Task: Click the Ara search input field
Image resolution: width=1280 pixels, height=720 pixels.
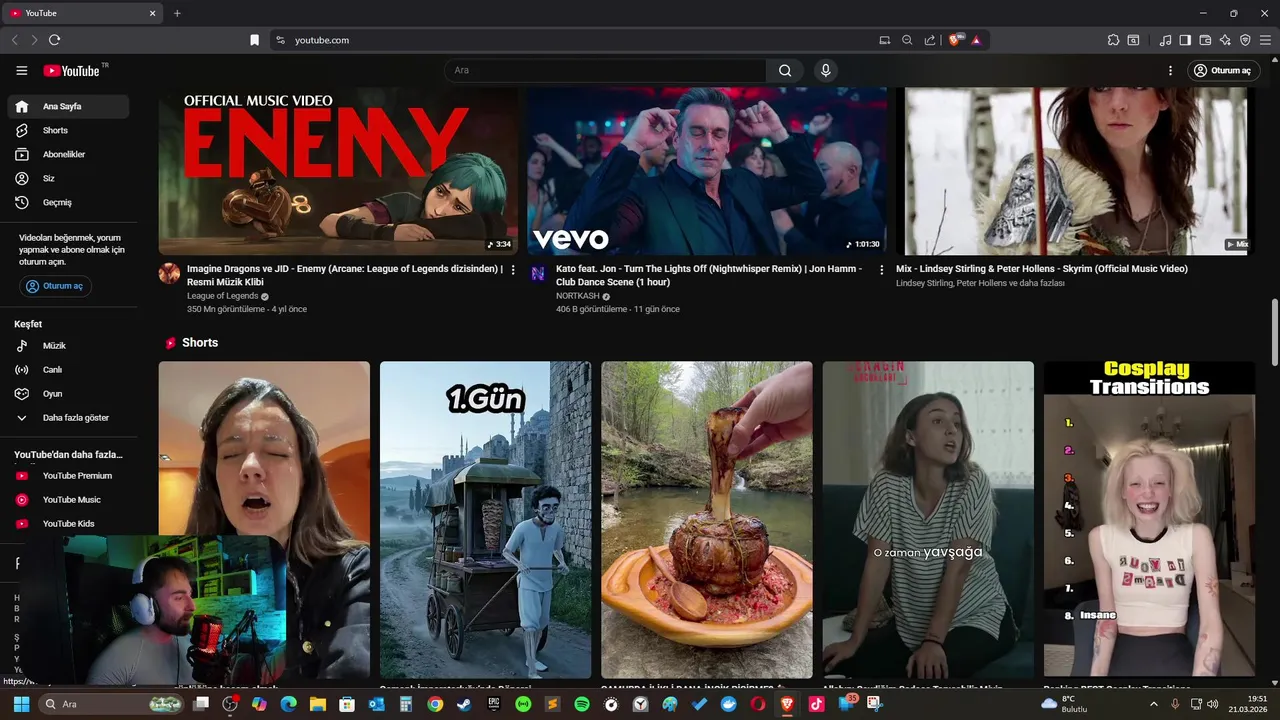Action: pos(605,70)
